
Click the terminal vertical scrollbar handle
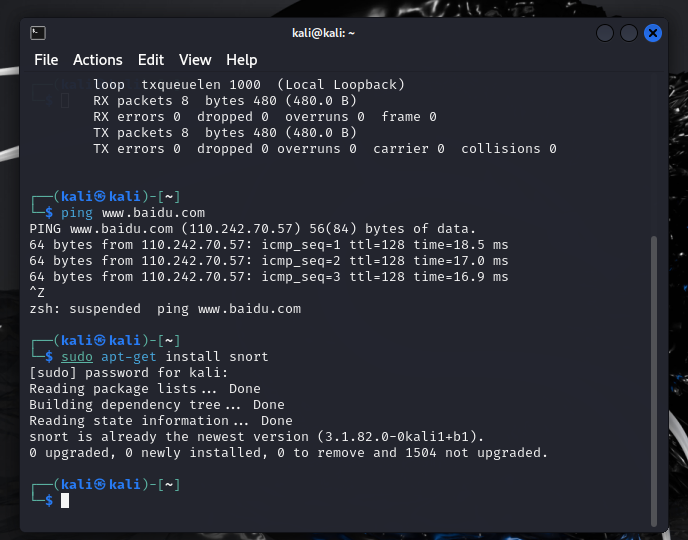click(x=654, y=381)
